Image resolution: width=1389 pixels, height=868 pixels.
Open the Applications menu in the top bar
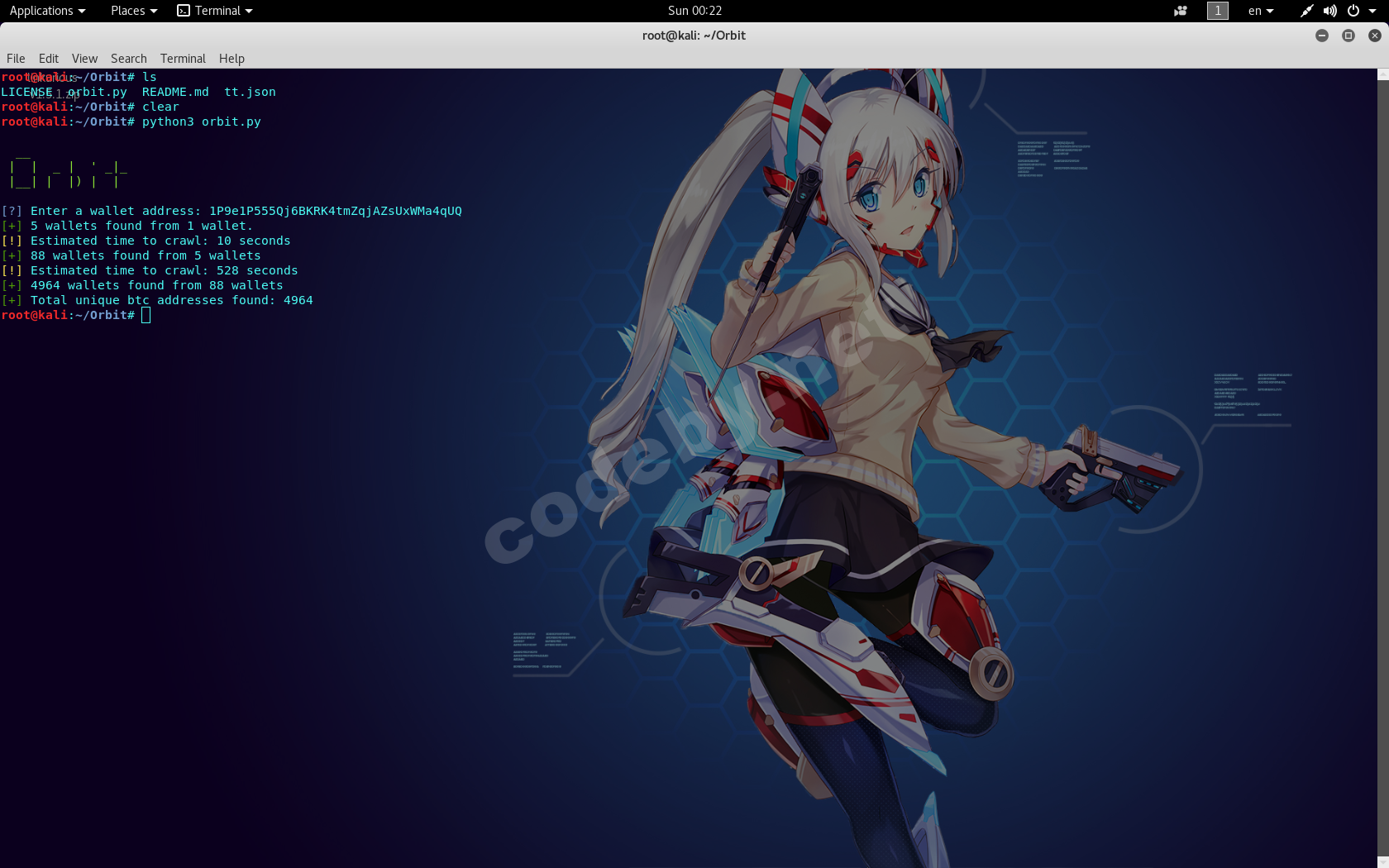pos(47,11)
